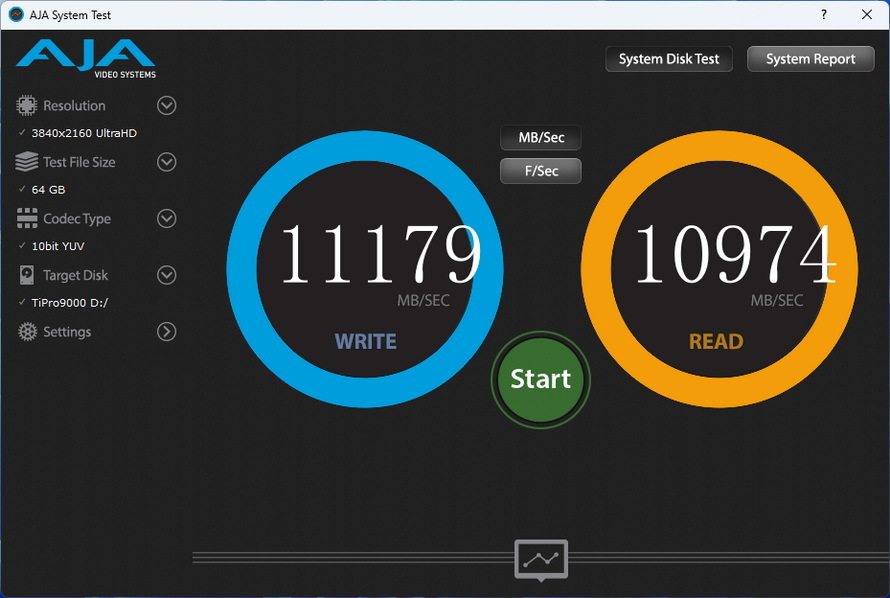Switch units to MB/Sec
The height and width of the screenshot is (598, 890).
click(x=541, y=138)
